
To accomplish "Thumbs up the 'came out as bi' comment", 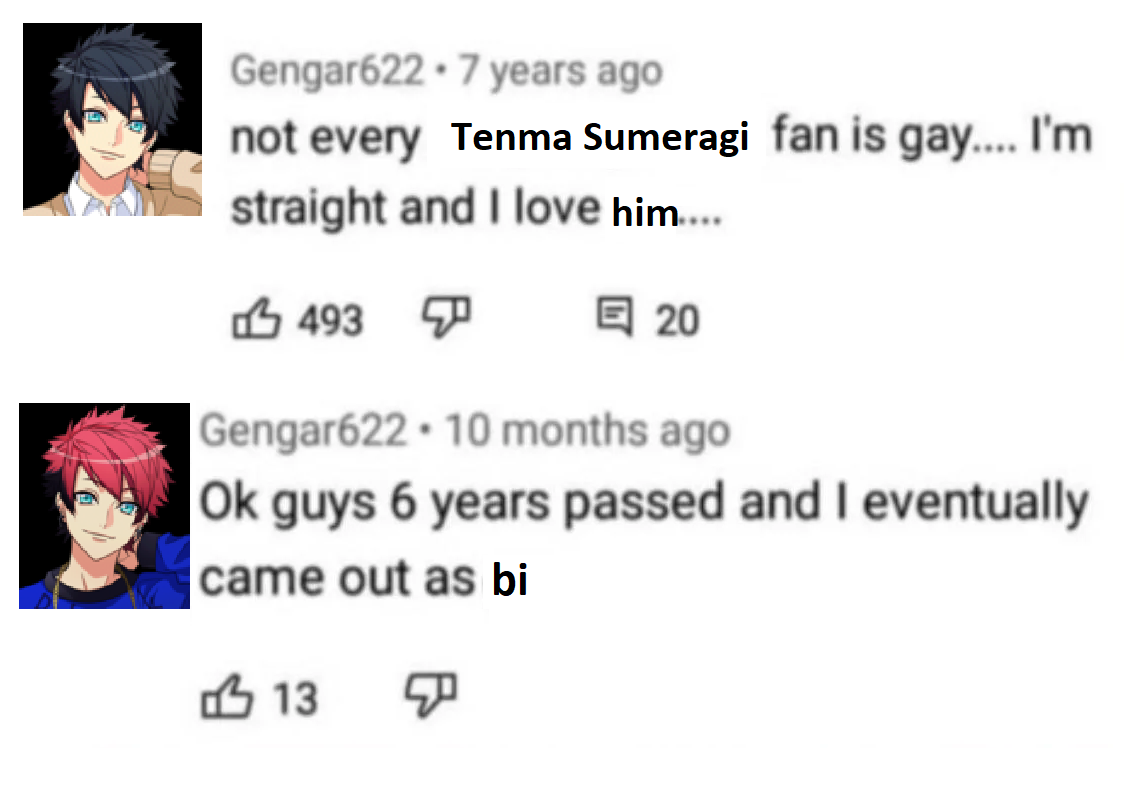I will (227, 697).
